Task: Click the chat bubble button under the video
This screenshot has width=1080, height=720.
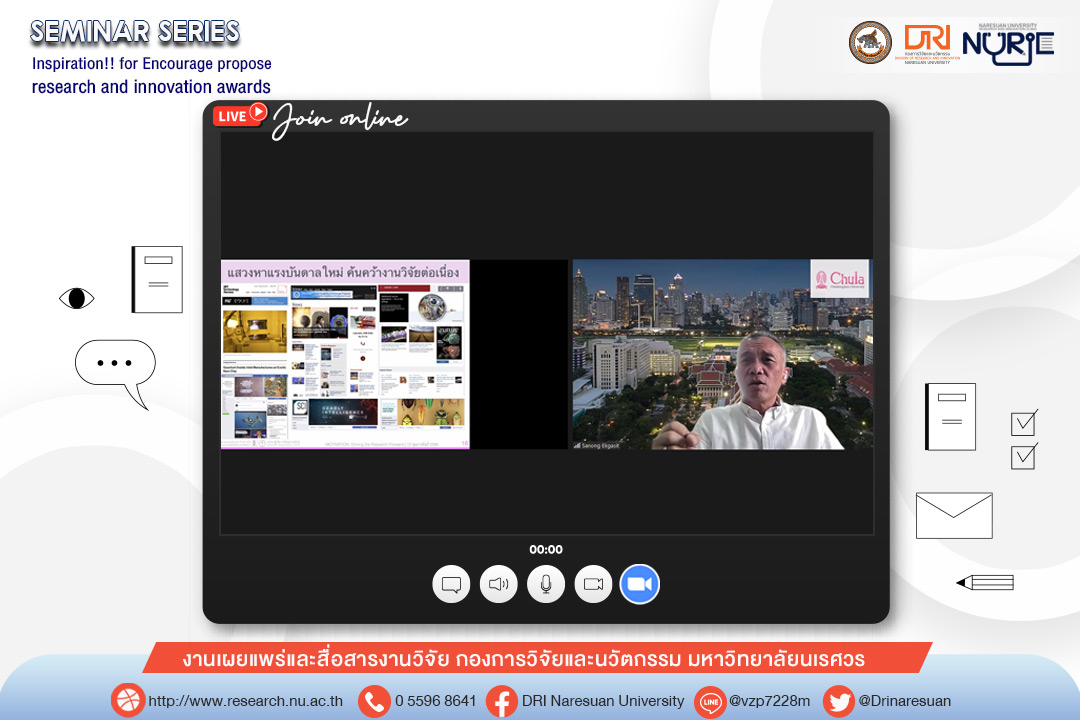Action: click(451, 584)
